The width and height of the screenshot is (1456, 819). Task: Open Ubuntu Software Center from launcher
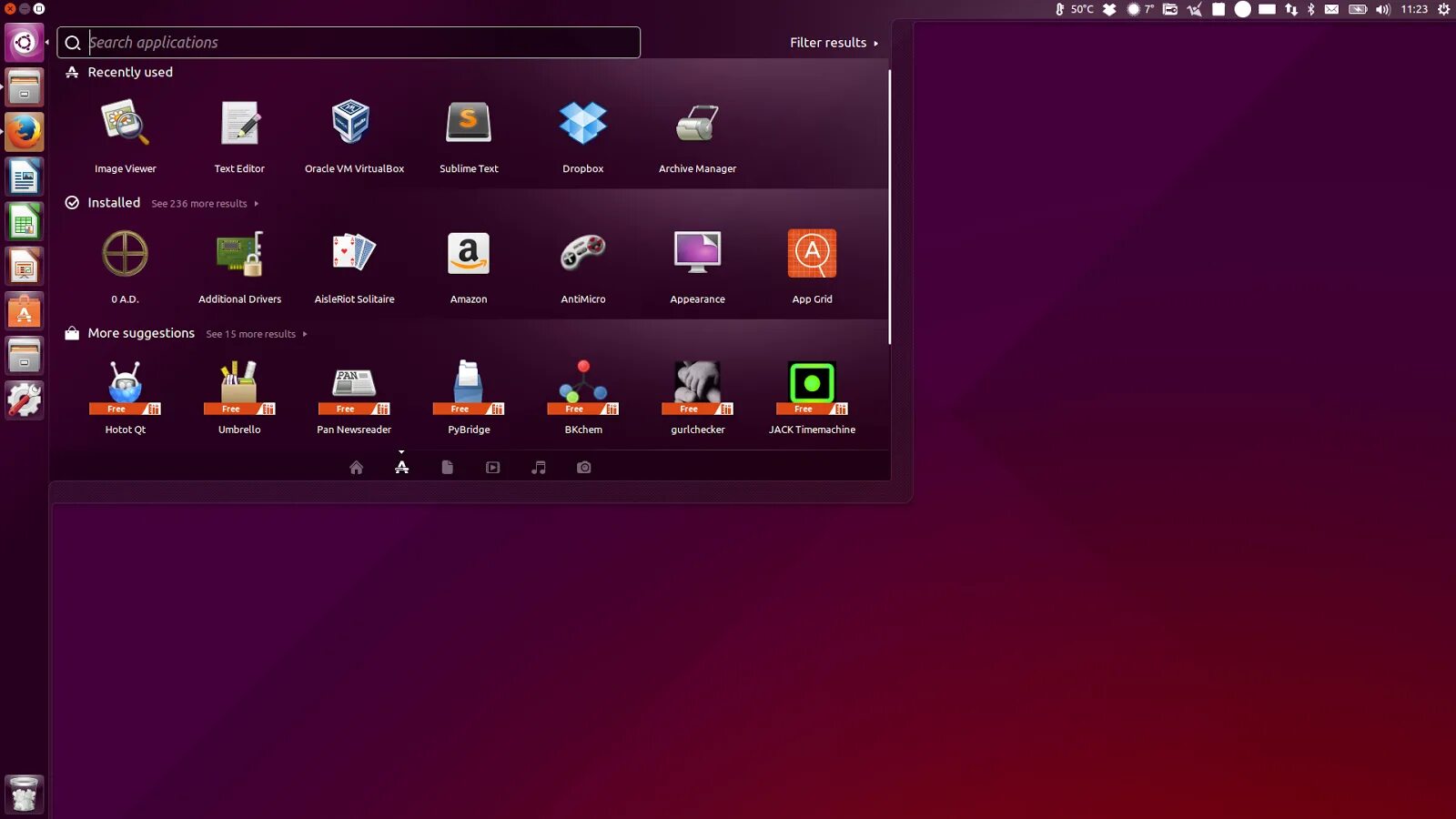pos(24,310)
